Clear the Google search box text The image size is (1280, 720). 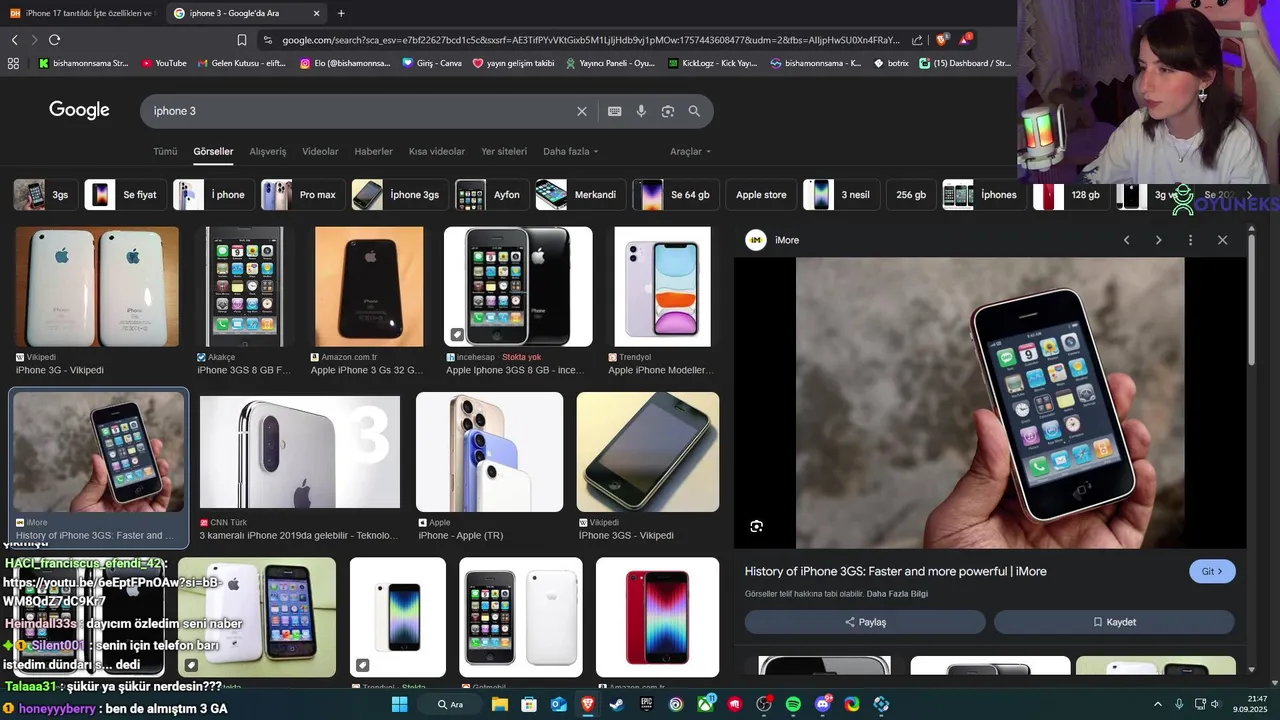coord(582,111)
